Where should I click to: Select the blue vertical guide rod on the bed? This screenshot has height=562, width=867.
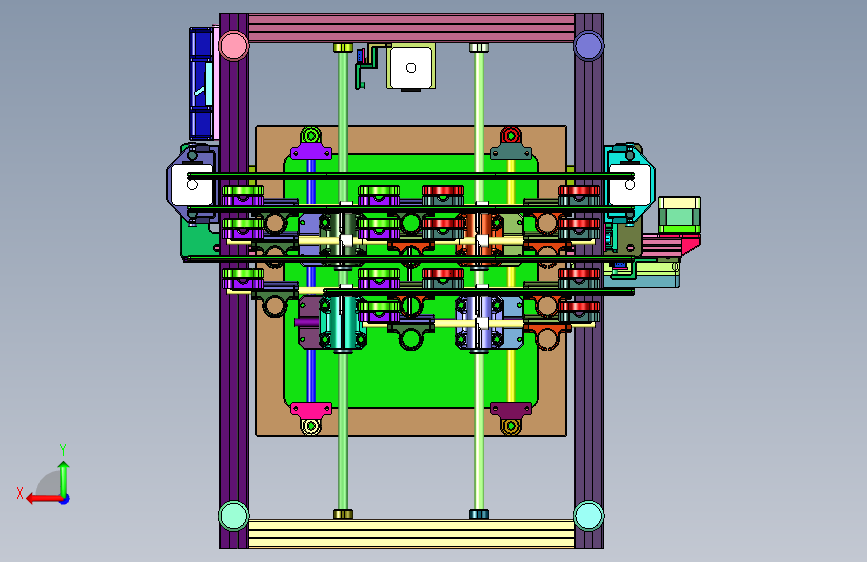coord(311,376)
